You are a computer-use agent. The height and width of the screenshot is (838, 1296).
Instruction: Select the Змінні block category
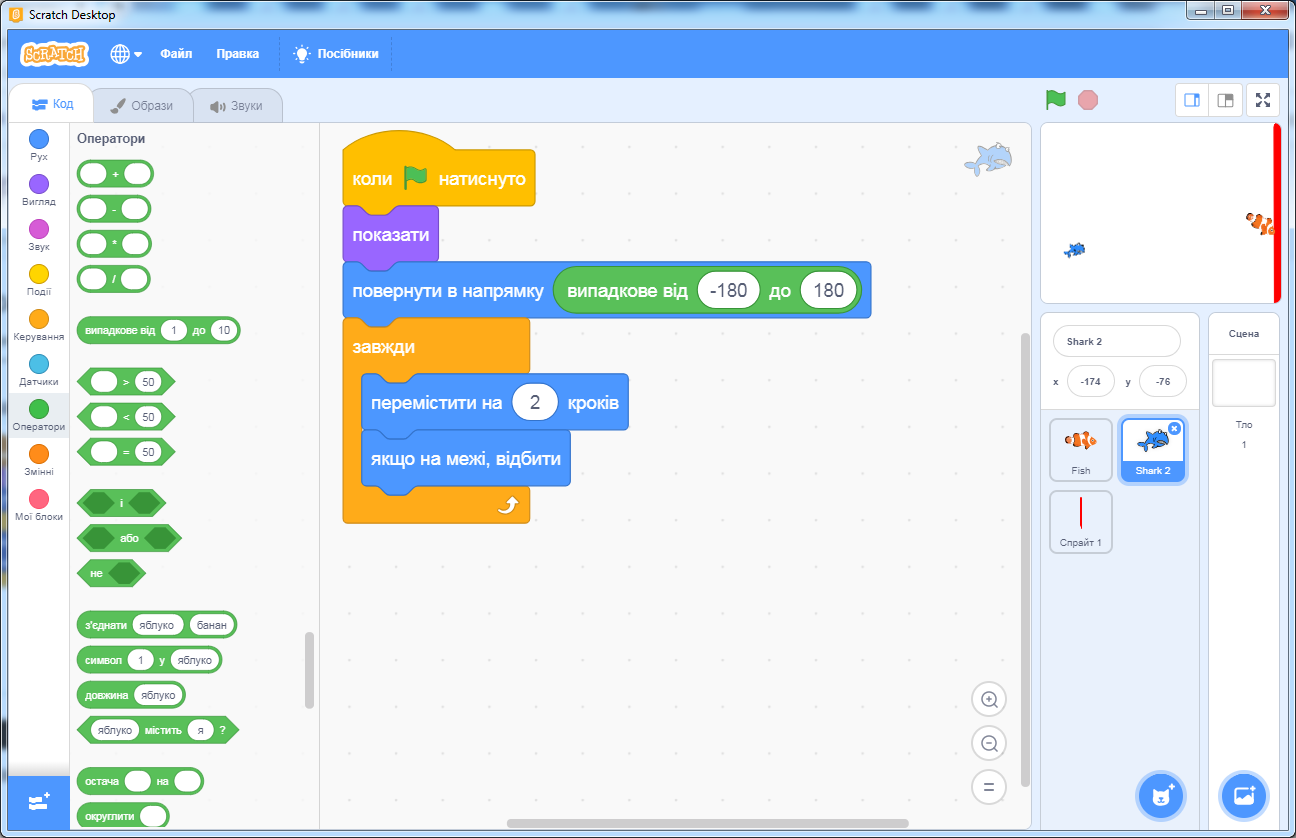pos(39,461)
